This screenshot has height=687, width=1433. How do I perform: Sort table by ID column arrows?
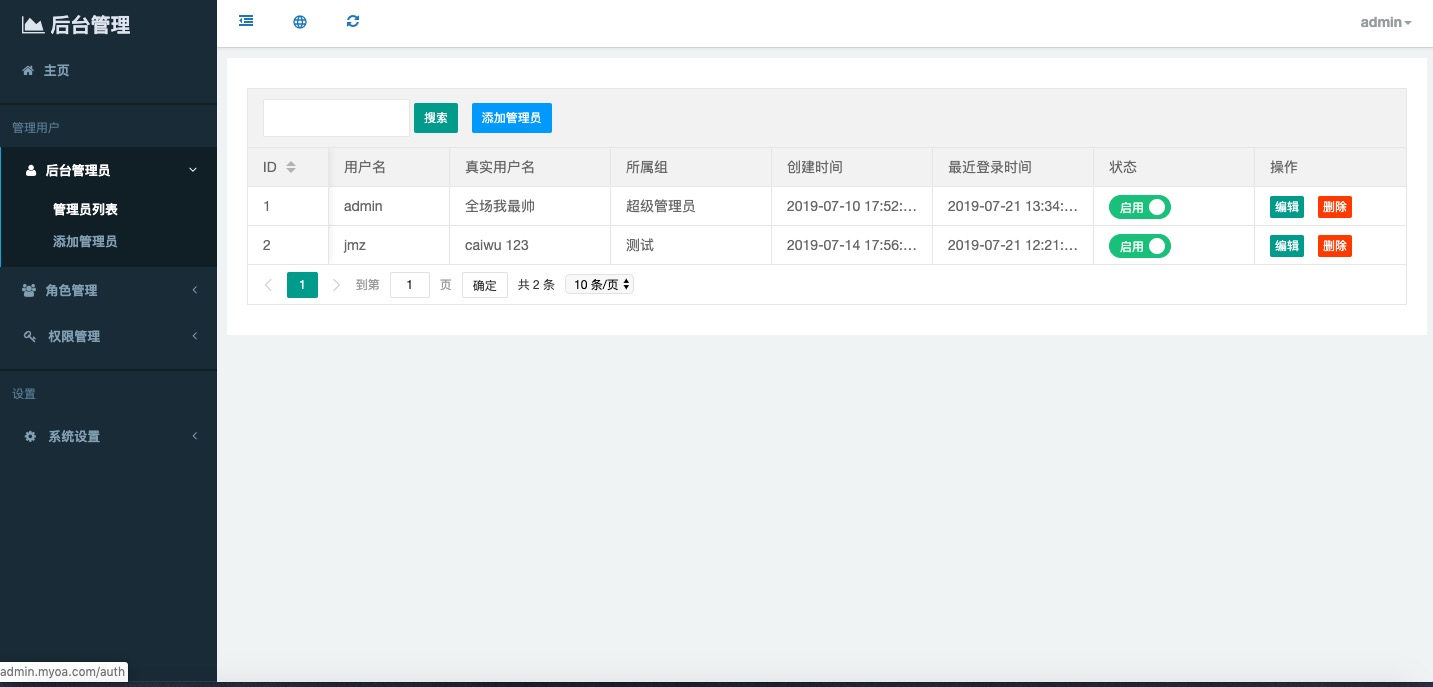[291, 167]
